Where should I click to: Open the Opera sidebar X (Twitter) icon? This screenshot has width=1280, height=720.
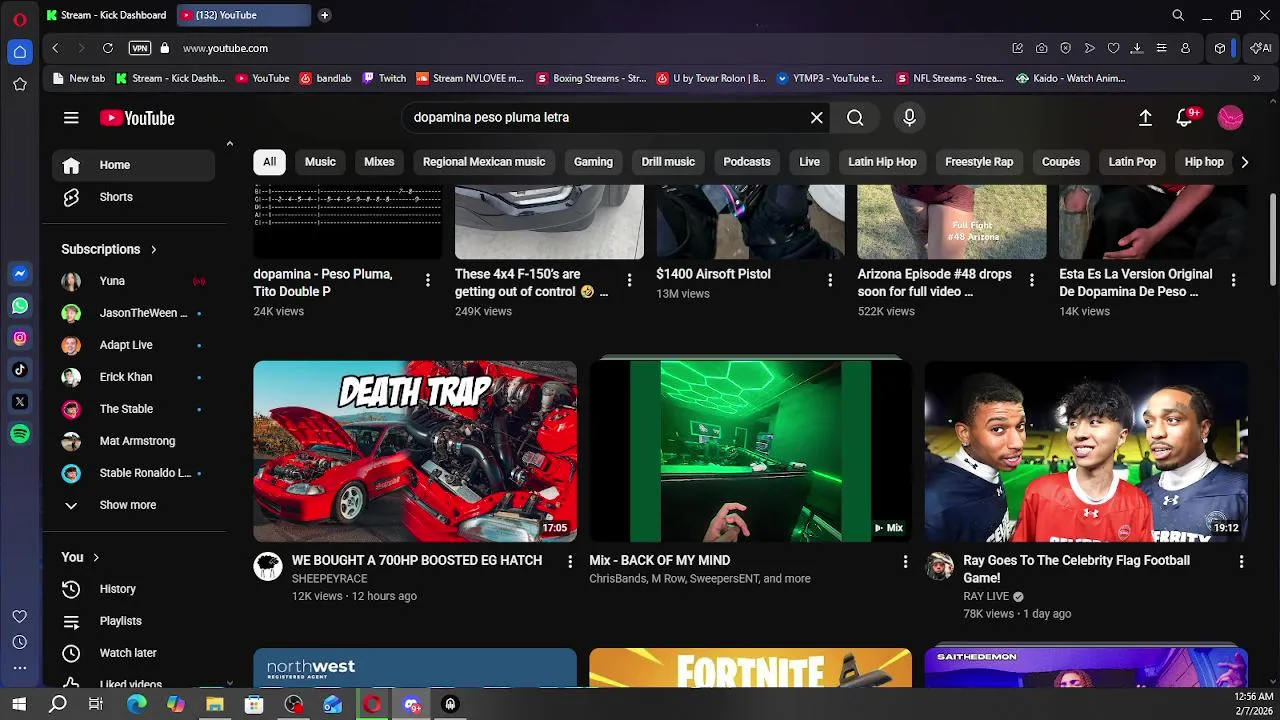(x=20, y=402)
